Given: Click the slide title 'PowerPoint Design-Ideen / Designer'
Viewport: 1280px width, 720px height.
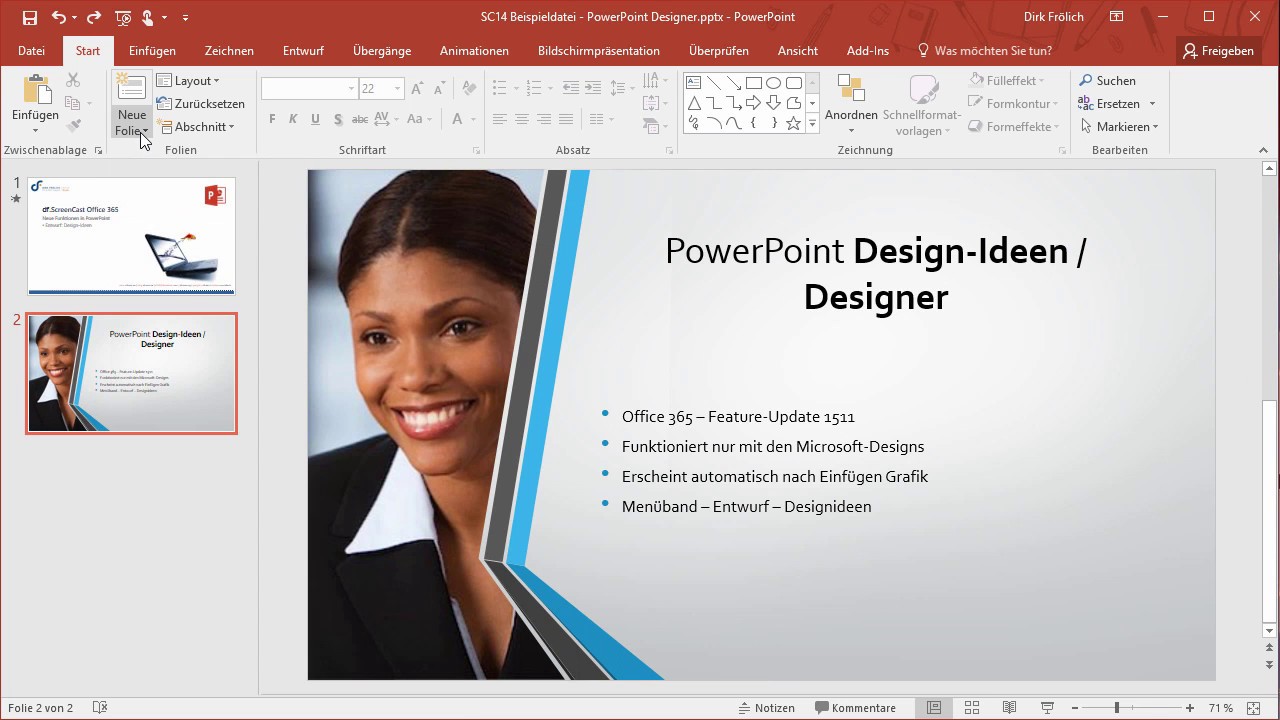Looking at the screenshot, I should 875,273.
